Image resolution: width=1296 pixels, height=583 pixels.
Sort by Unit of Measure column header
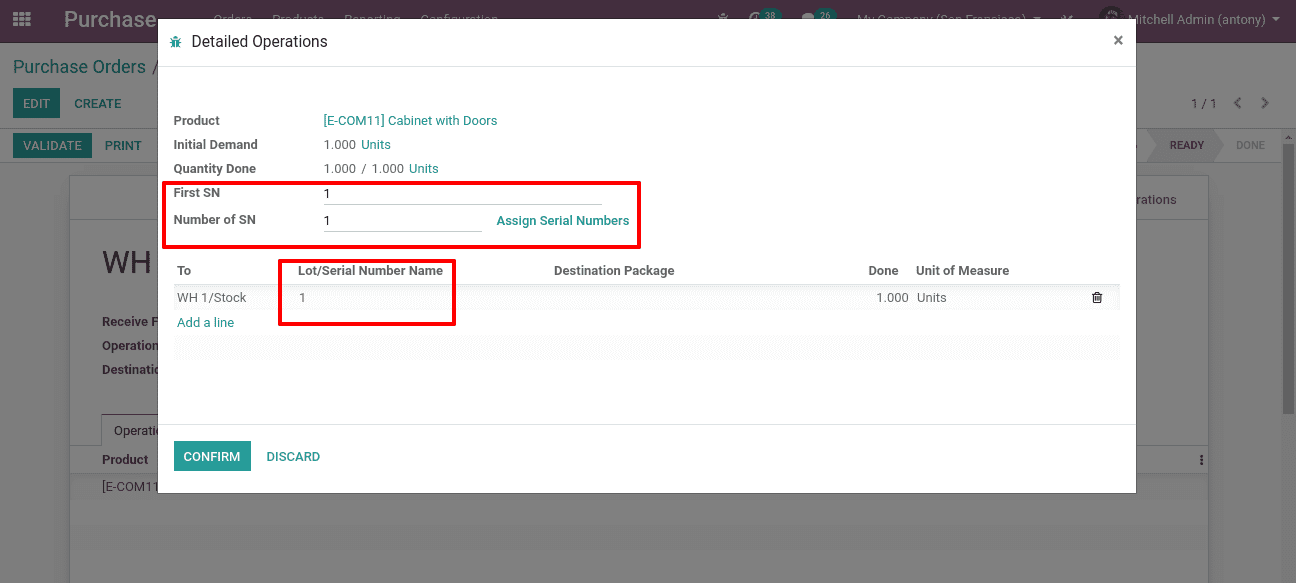(962, 271)
